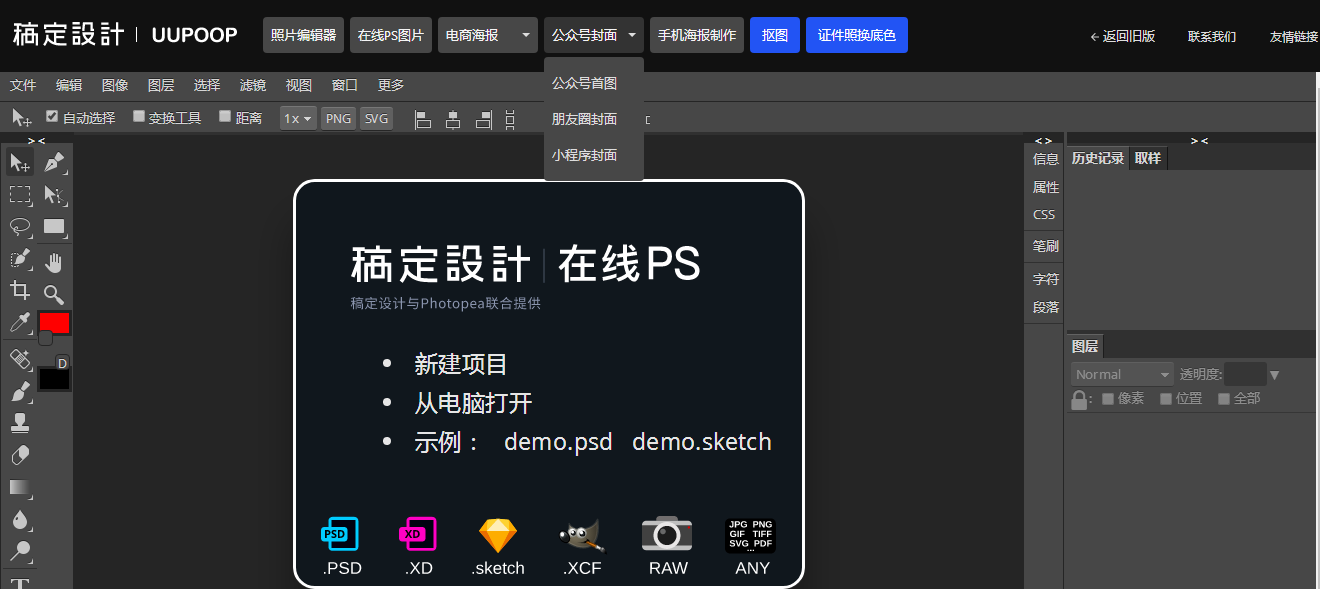Align right edges icon in options bar
1320x589 pixels.
(484, 119)
